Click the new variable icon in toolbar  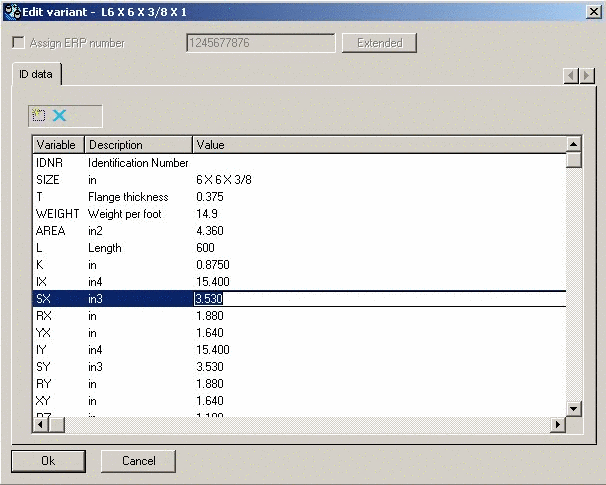[x=38, y=115]
